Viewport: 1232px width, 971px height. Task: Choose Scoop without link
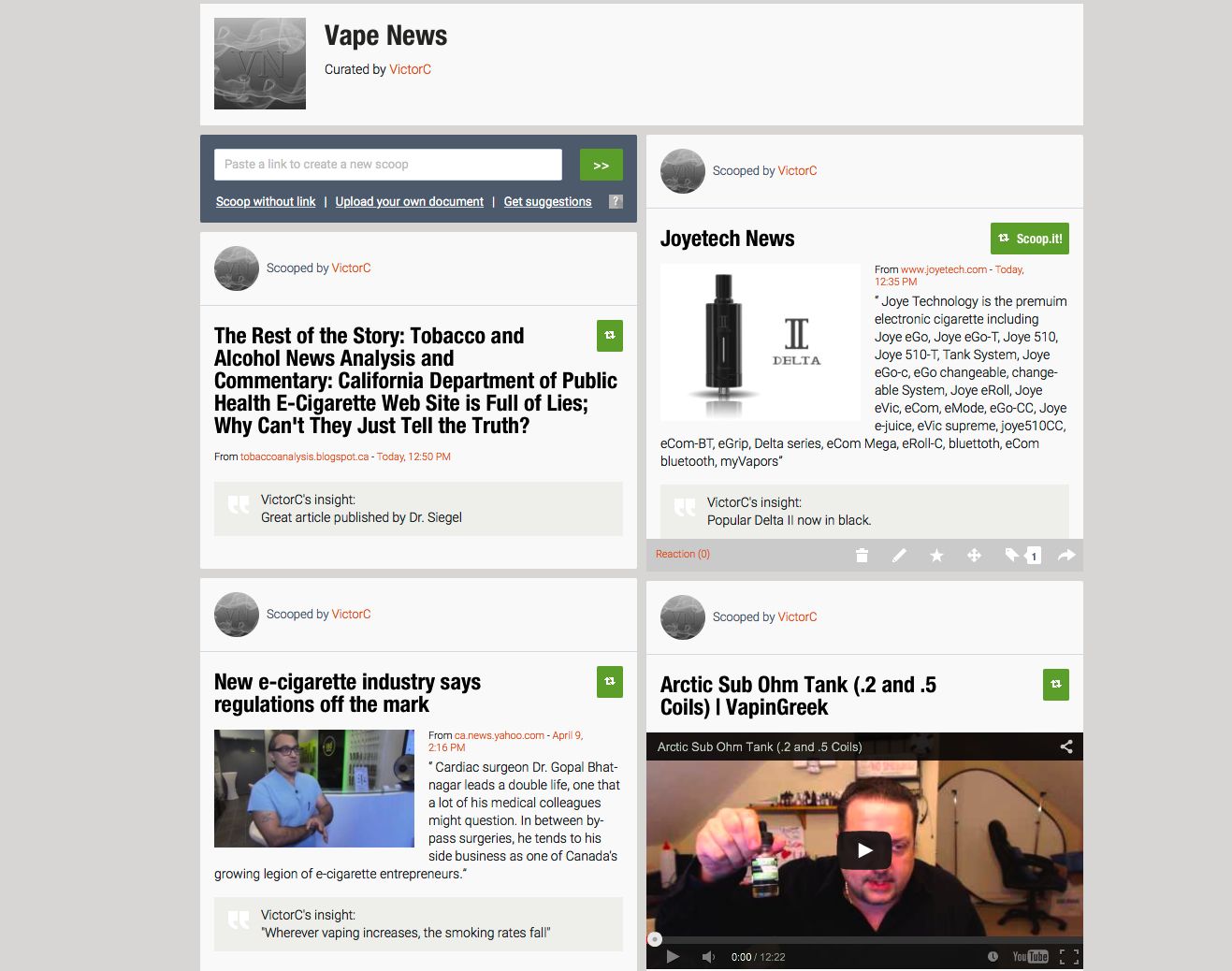[x=266, y=201]
